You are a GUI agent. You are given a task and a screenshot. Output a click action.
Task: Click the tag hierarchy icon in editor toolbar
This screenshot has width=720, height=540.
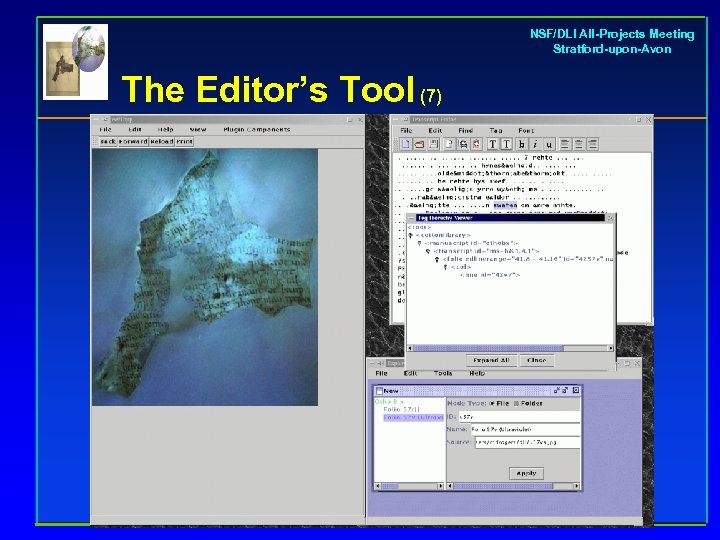click(x=463, y=144)
